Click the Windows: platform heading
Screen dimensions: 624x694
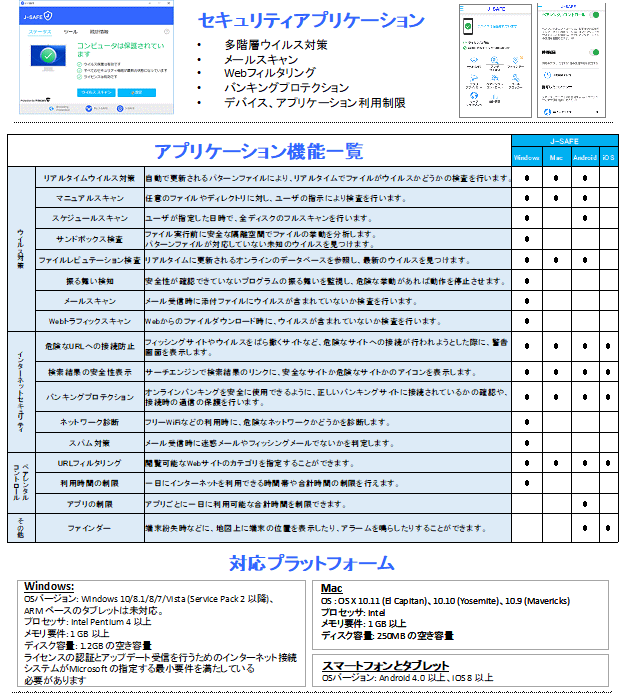(x=49, y=586)
